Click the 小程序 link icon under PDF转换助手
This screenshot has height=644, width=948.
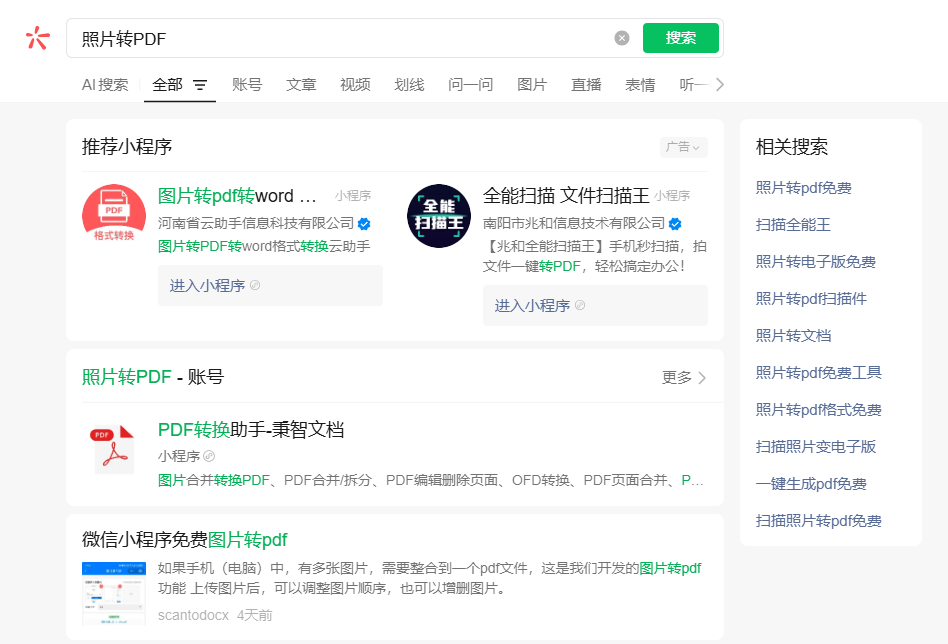[x=209, y=456]
